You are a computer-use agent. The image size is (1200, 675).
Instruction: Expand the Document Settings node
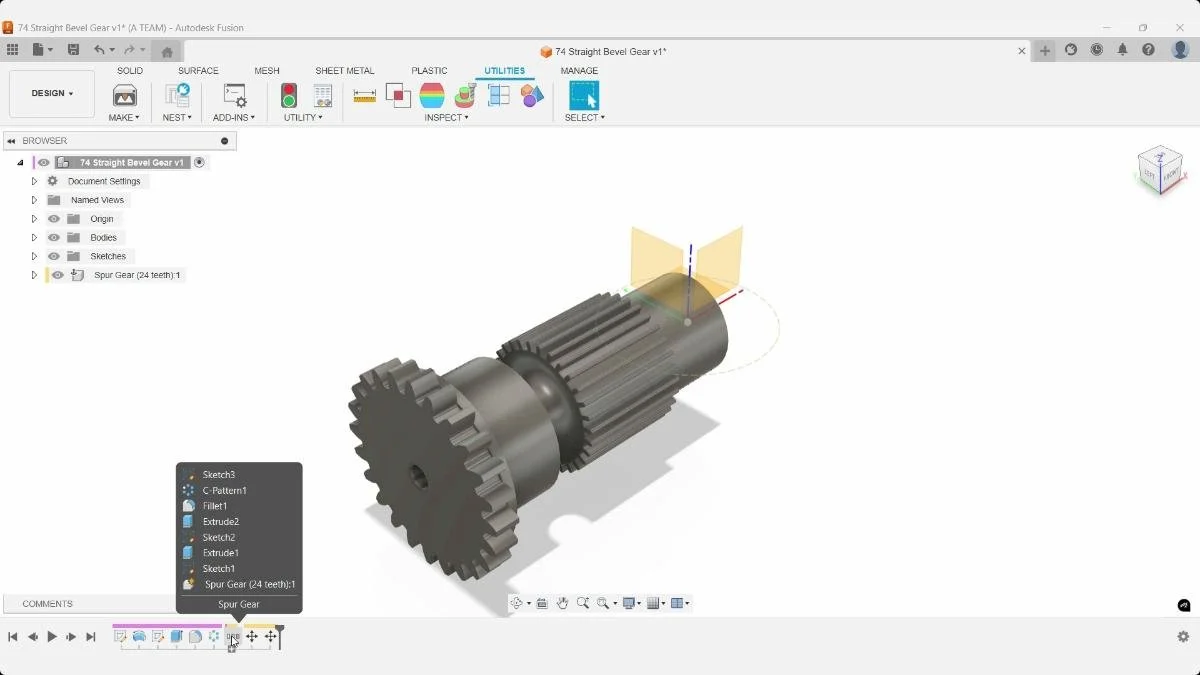tap(34, 181)
